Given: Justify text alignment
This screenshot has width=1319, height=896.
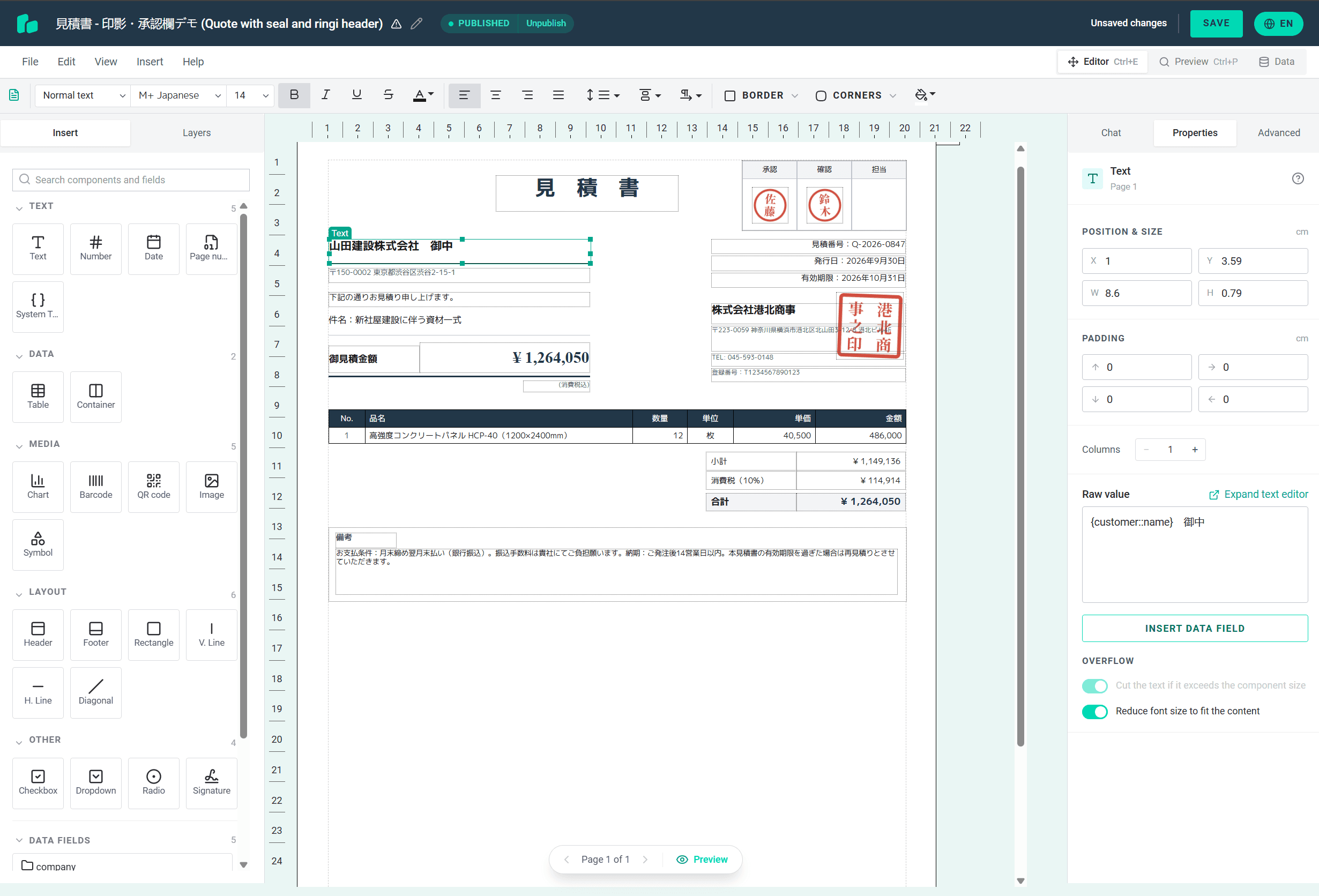Looking at the screenshot, I should 558,95.
